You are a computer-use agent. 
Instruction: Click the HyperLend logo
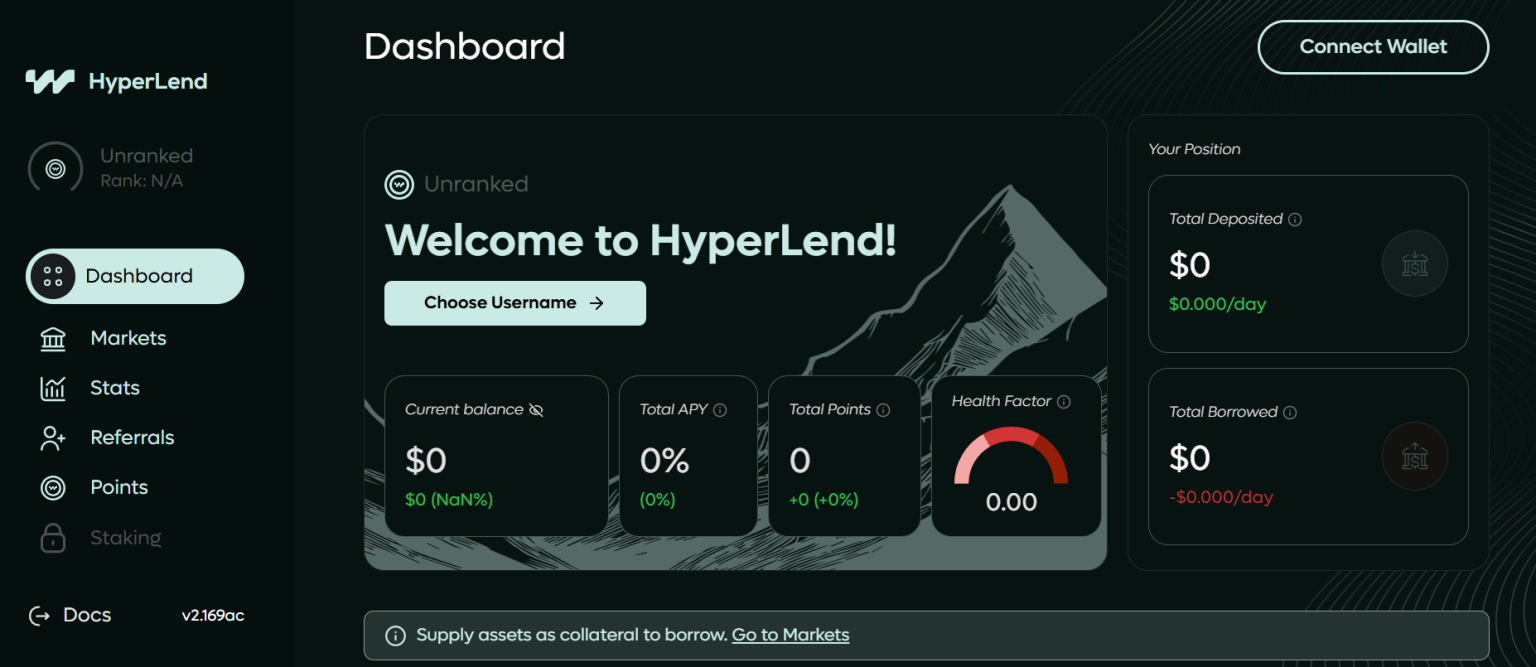[x=116, y=81]
